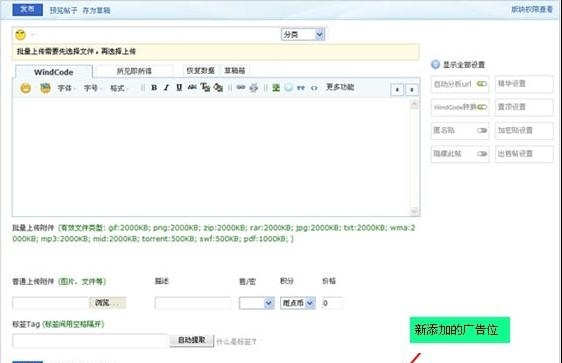Enable the 隐藏此帖 hide post switch
The height and width of the screenshot is (363, 562).
pyautogui.click(x=482, y=154)
